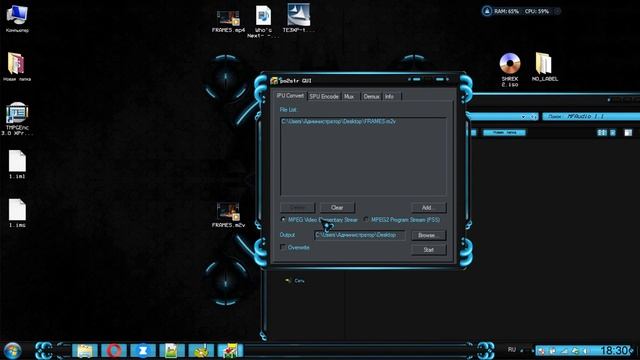
Task: Open the paint palette taskbar icon
Action: coord(201,351)
